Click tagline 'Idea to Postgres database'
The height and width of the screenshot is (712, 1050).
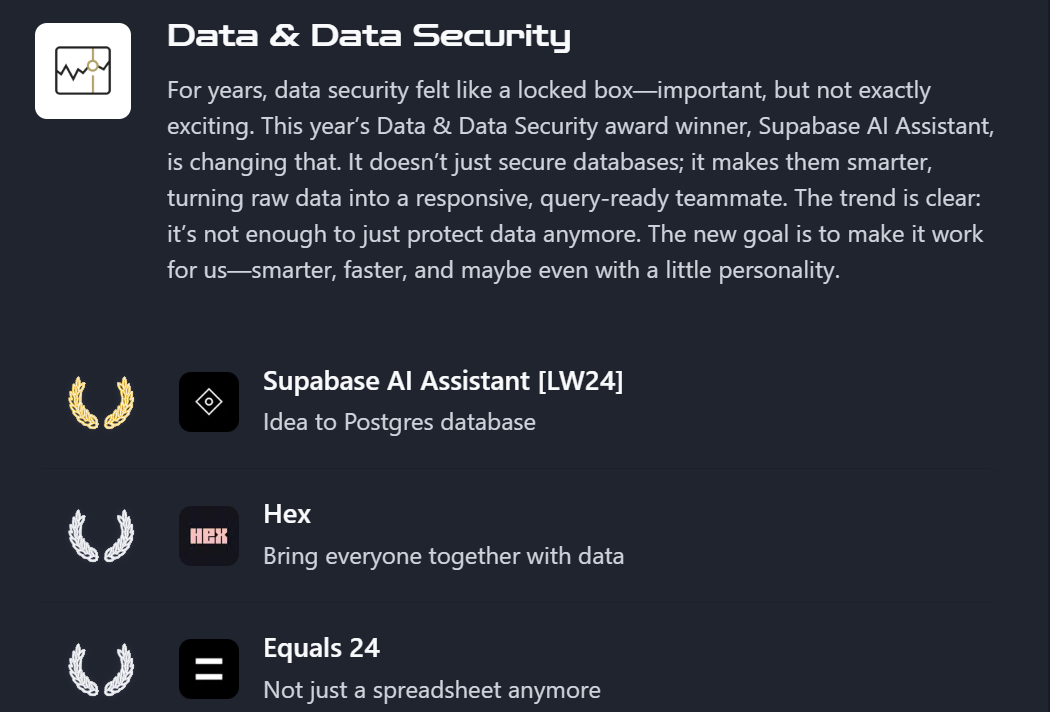[399, 422]
